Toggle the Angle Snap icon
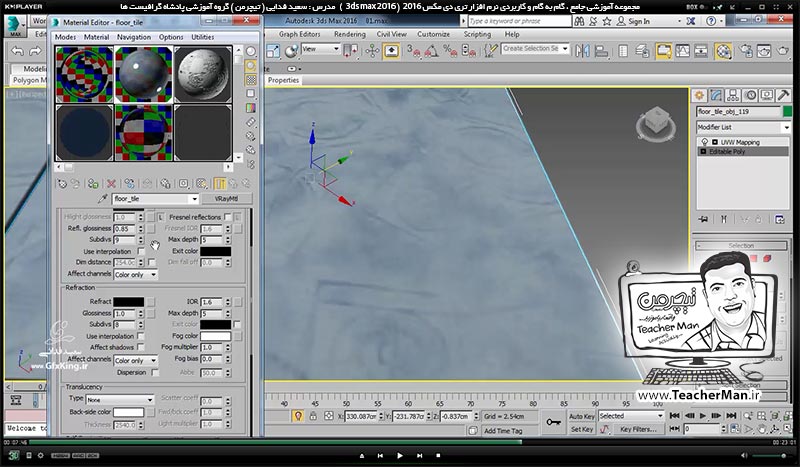Viewport: 800px width, 467px height. point(431,51)
